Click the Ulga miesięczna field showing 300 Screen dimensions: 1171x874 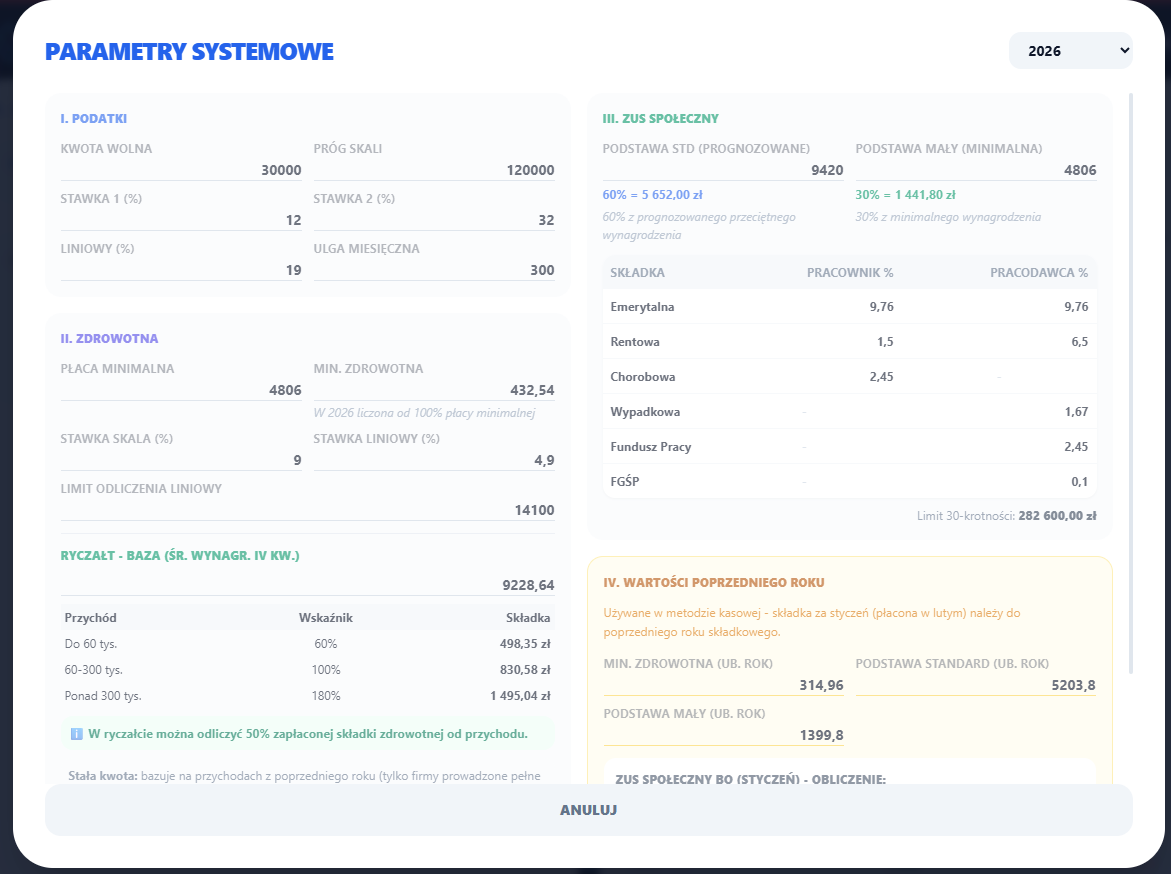click(x=434, y=270)
